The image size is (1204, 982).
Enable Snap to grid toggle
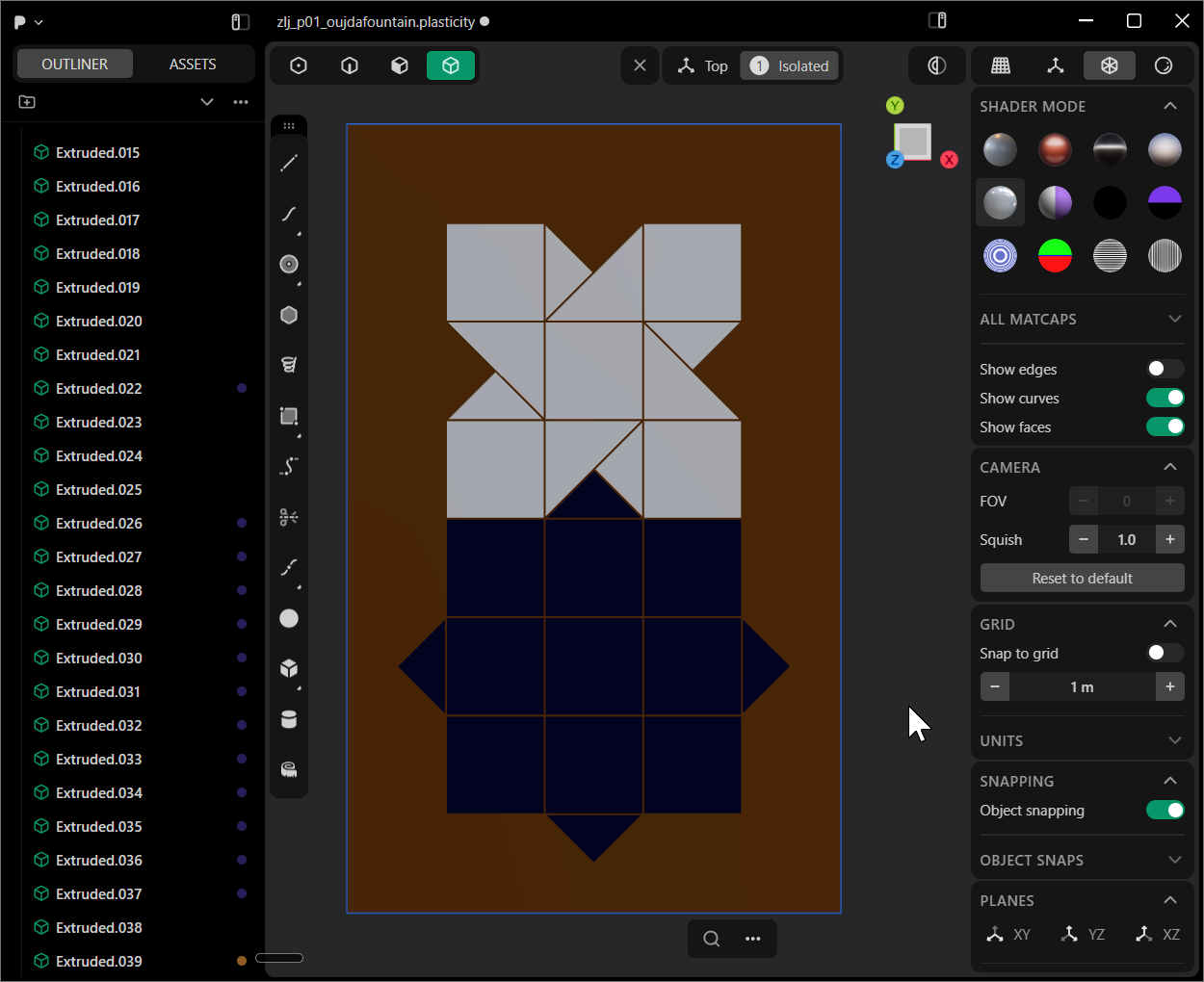[x=1165, y=653]
